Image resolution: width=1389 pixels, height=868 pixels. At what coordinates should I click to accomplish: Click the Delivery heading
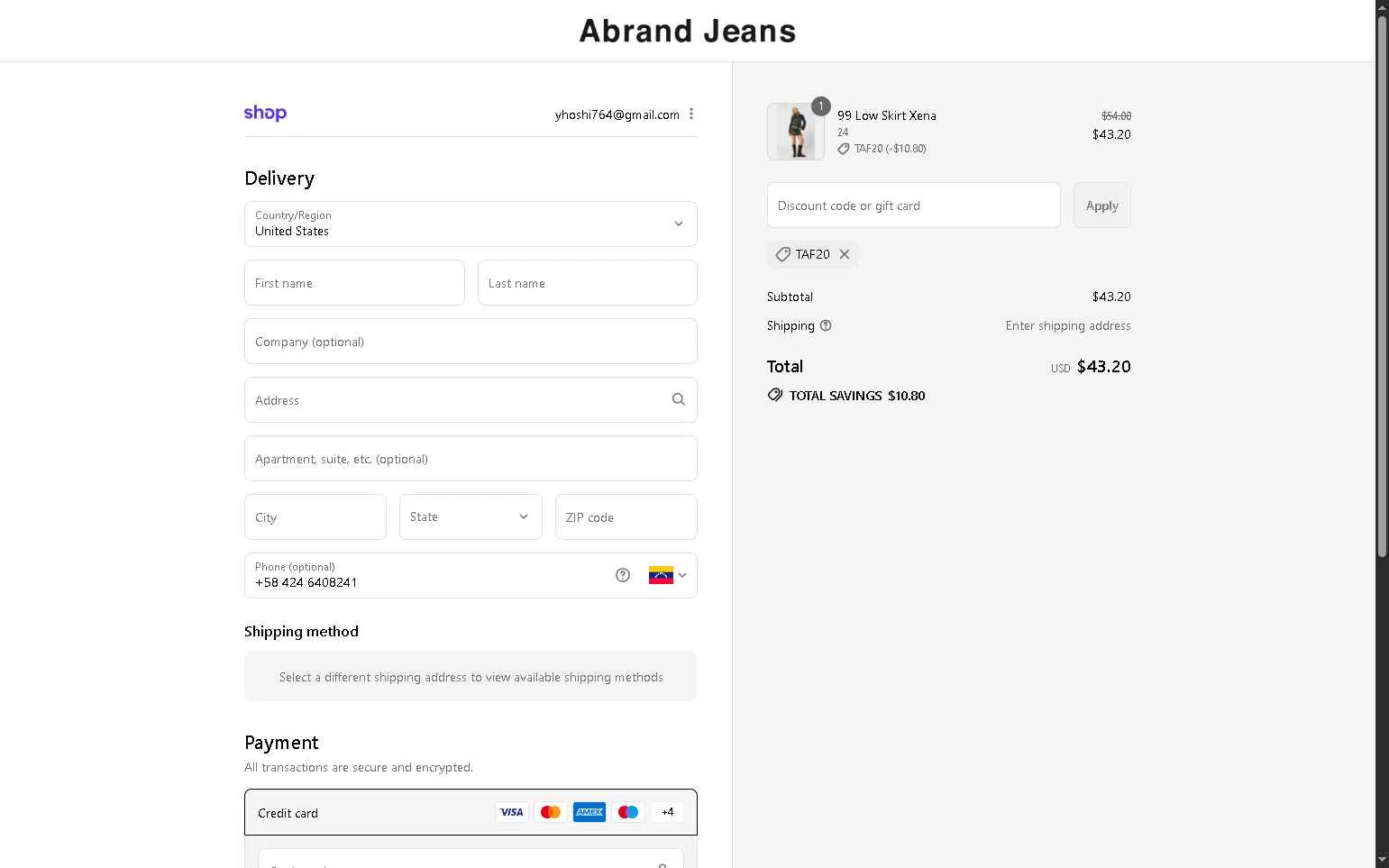click(279, 178)
